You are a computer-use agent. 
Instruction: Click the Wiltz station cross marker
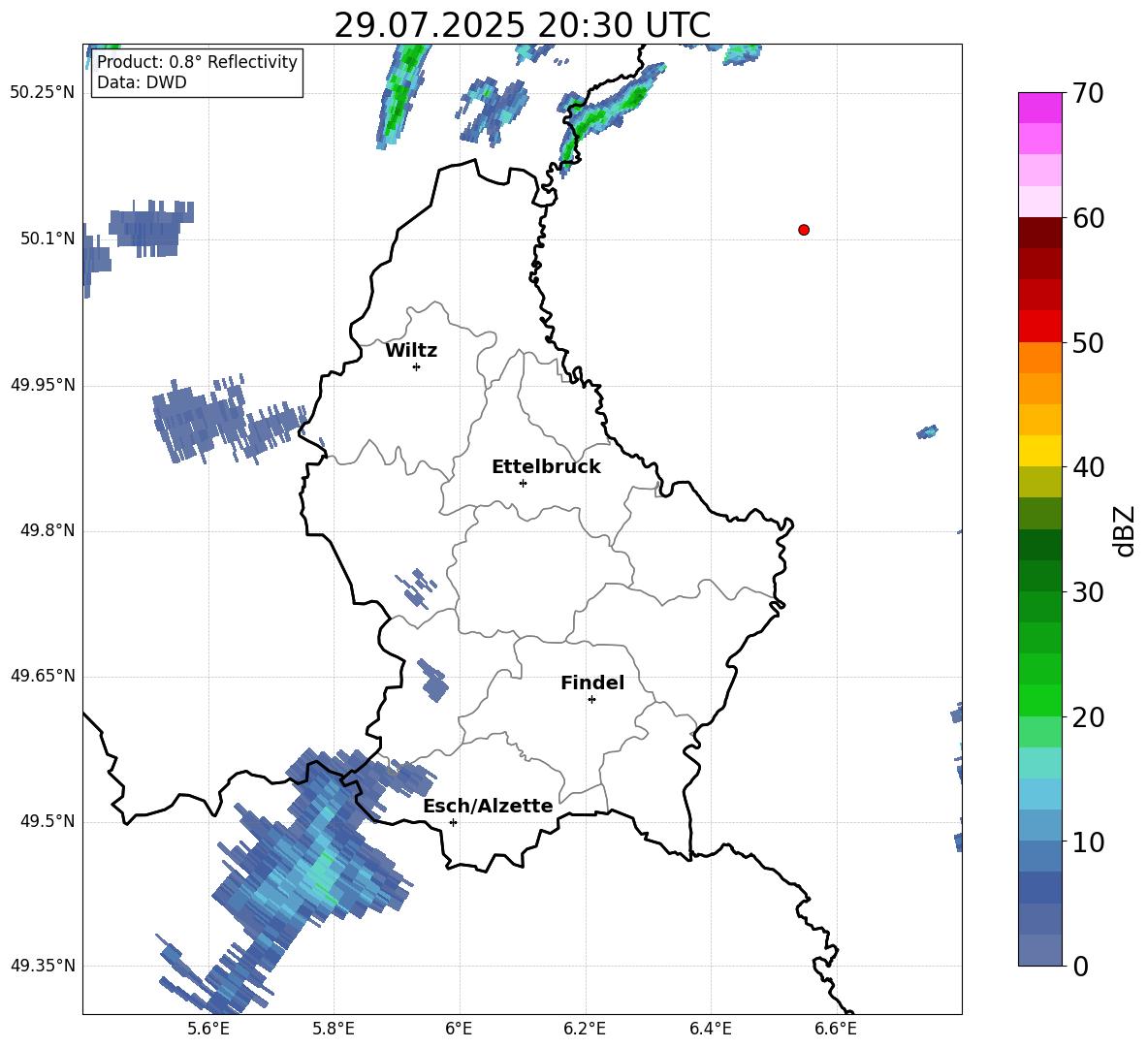point(417,366)
